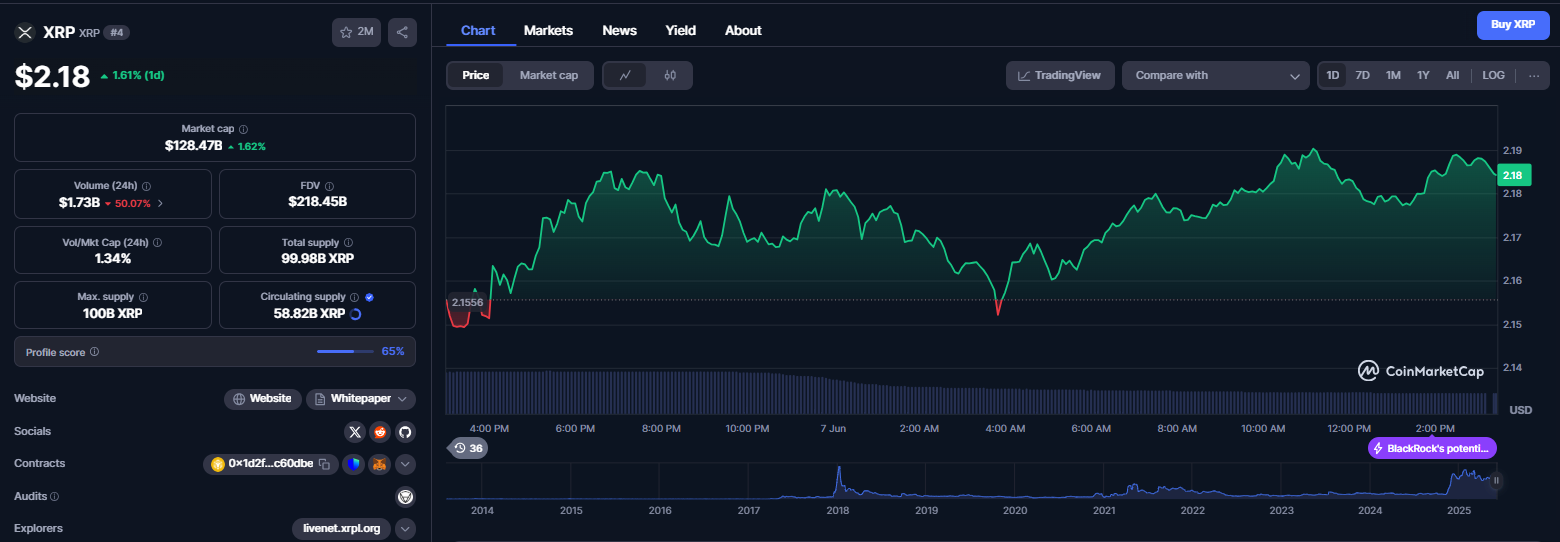Click the blue shield icon in Contracts
The image size is (1560, 542).
click(x=353, y=464)
